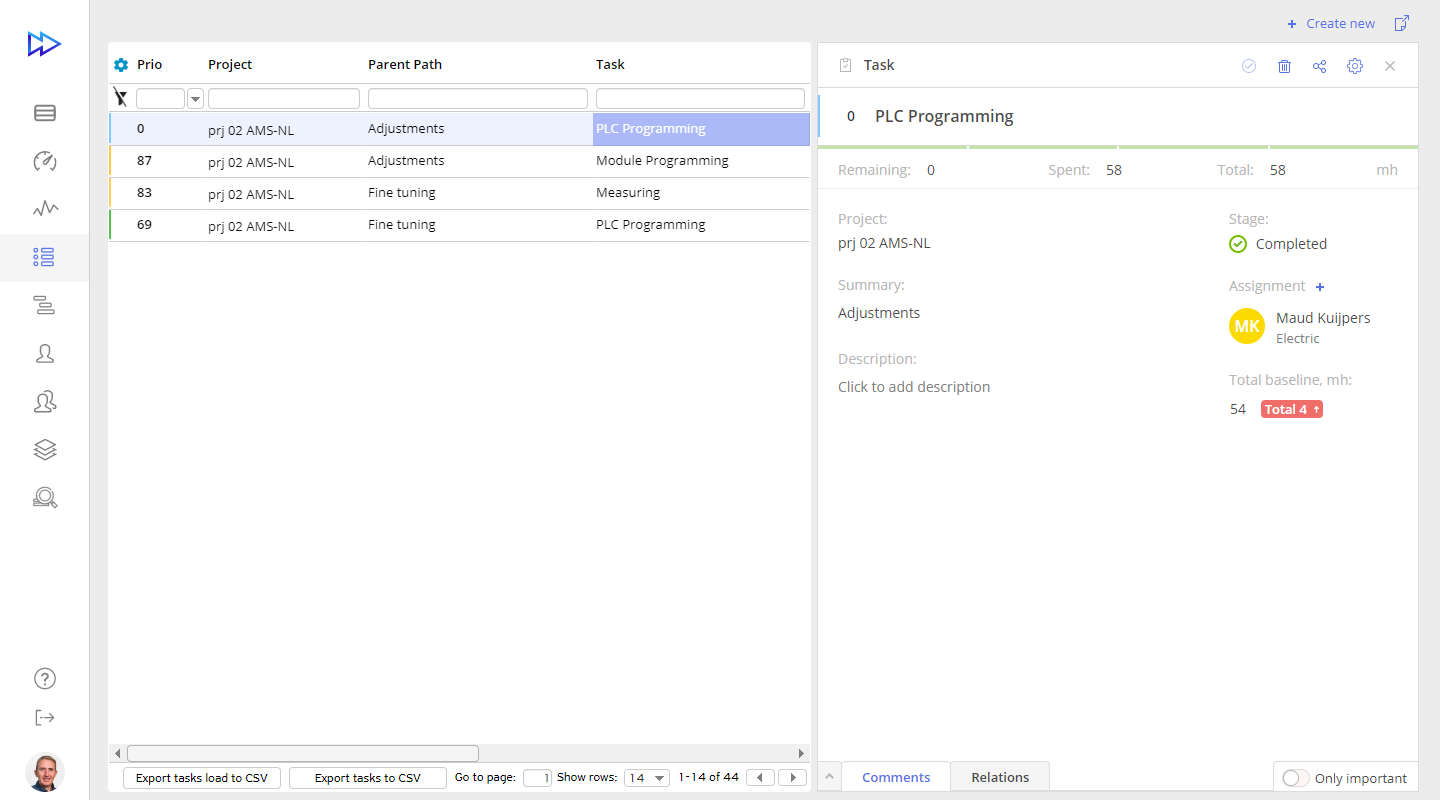Click the horizontal scrollbar under the table

point(302,753)
